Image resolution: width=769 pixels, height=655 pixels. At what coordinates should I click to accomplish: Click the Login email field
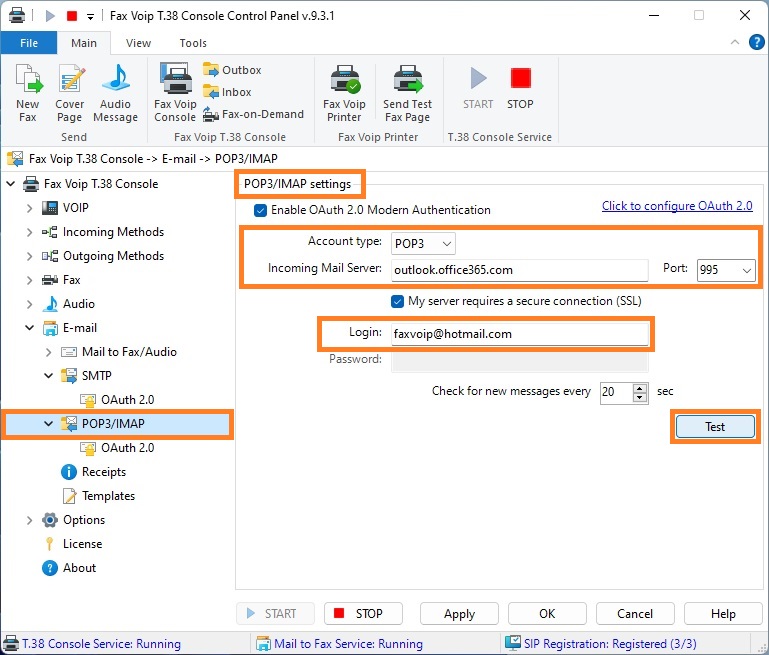[x=519, y=334]
